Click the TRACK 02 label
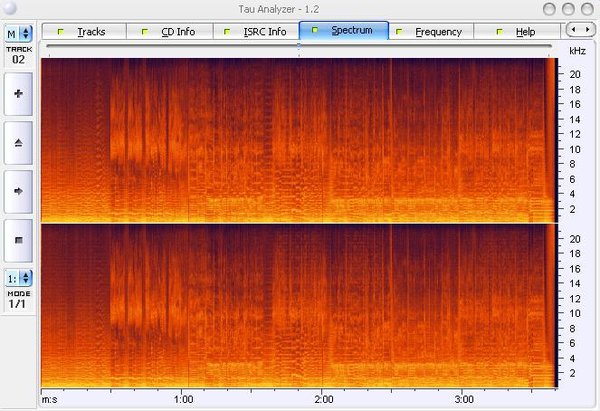The image size is (600, 411). pyautogui.click(x=19, y=55)
